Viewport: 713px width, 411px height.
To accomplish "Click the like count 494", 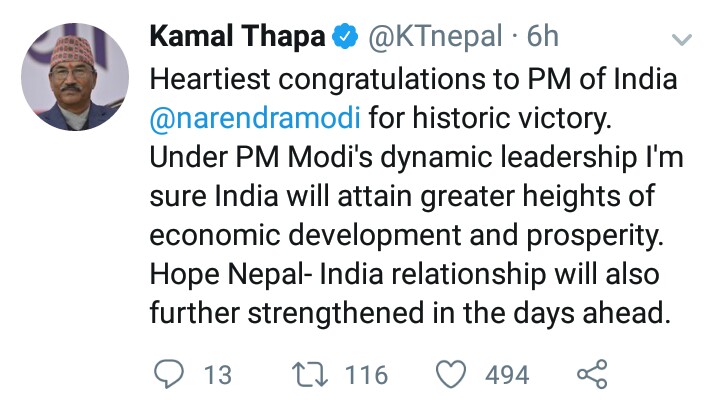I will click(x=506, y=375).
